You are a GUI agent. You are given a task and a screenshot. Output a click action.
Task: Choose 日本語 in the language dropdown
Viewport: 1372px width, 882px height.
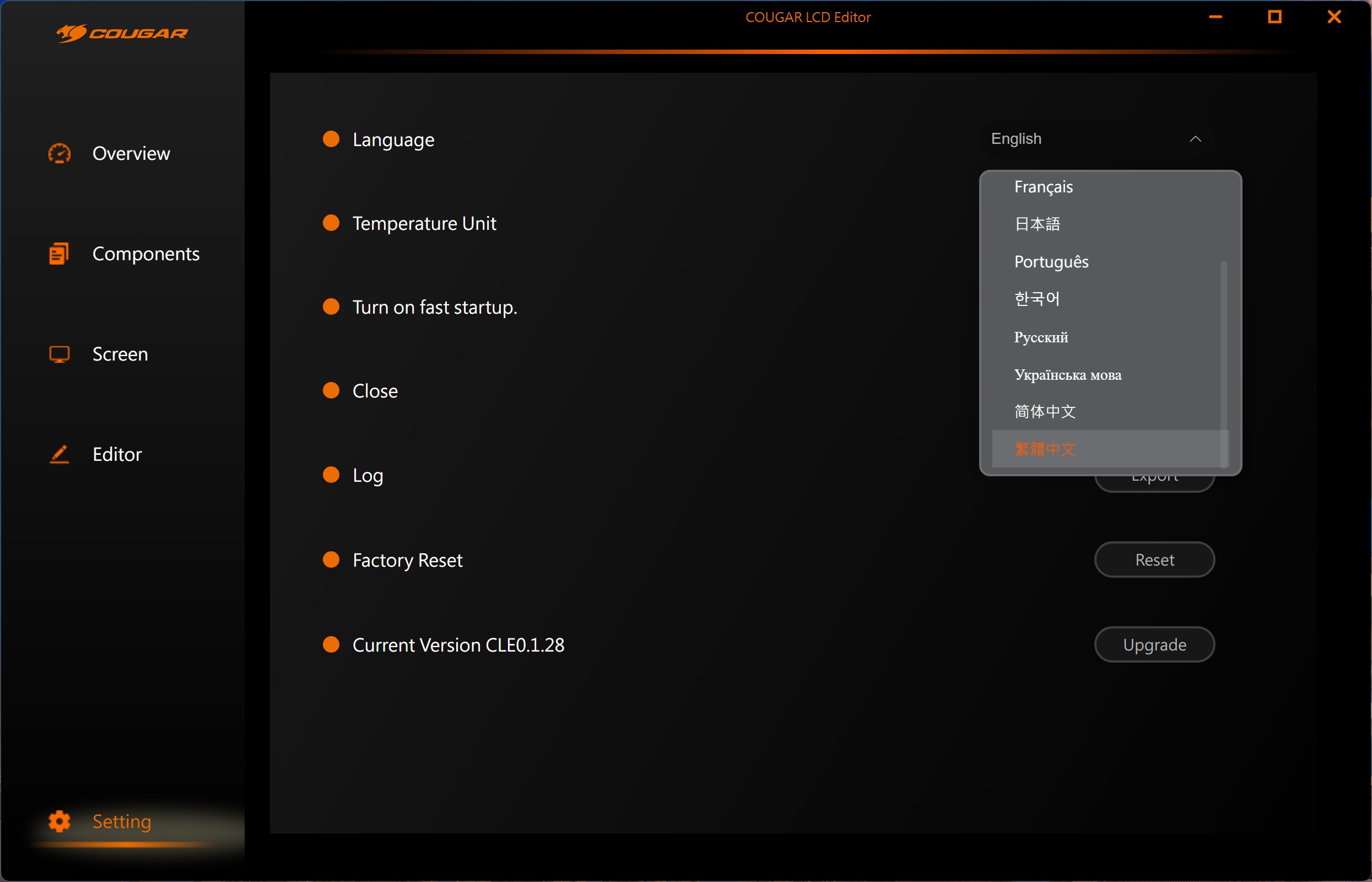pyautogui.click(x=1037, y=224)
